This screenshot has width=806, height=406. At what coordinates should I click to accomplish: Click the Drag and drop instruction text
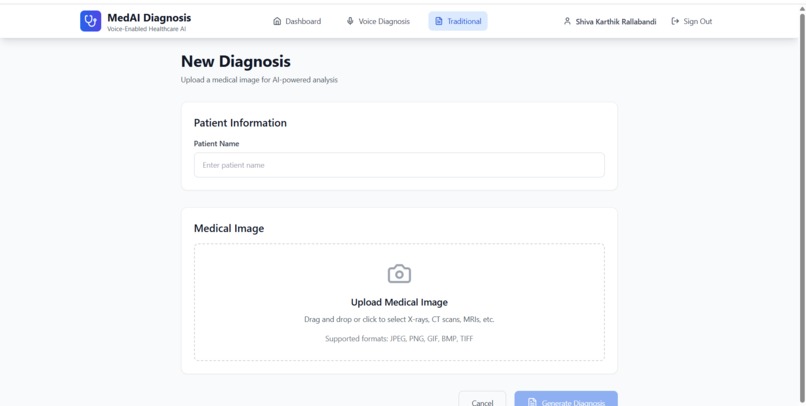399,319
